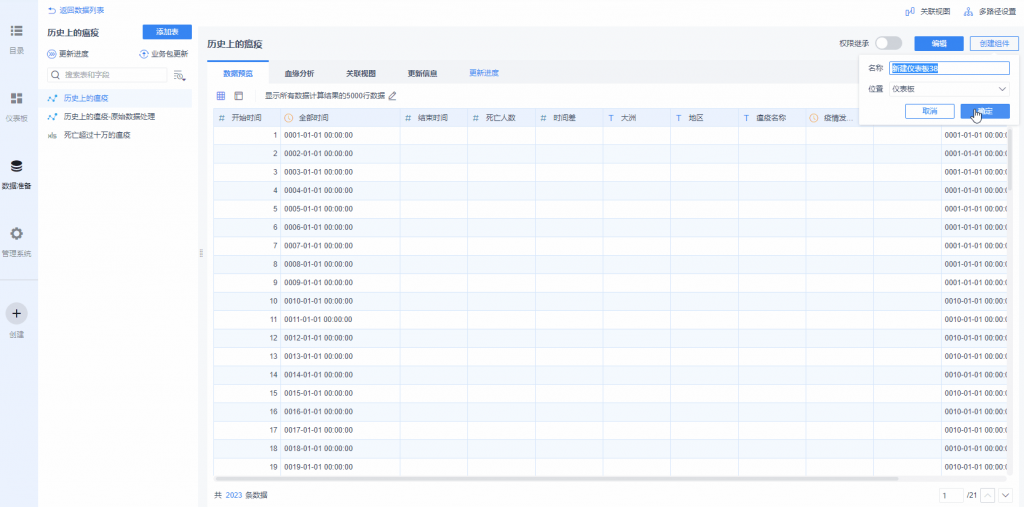Click 取消 in the create popup
Image resolution: width=1024 pixels, height=507 pixels.
point(930,111)
